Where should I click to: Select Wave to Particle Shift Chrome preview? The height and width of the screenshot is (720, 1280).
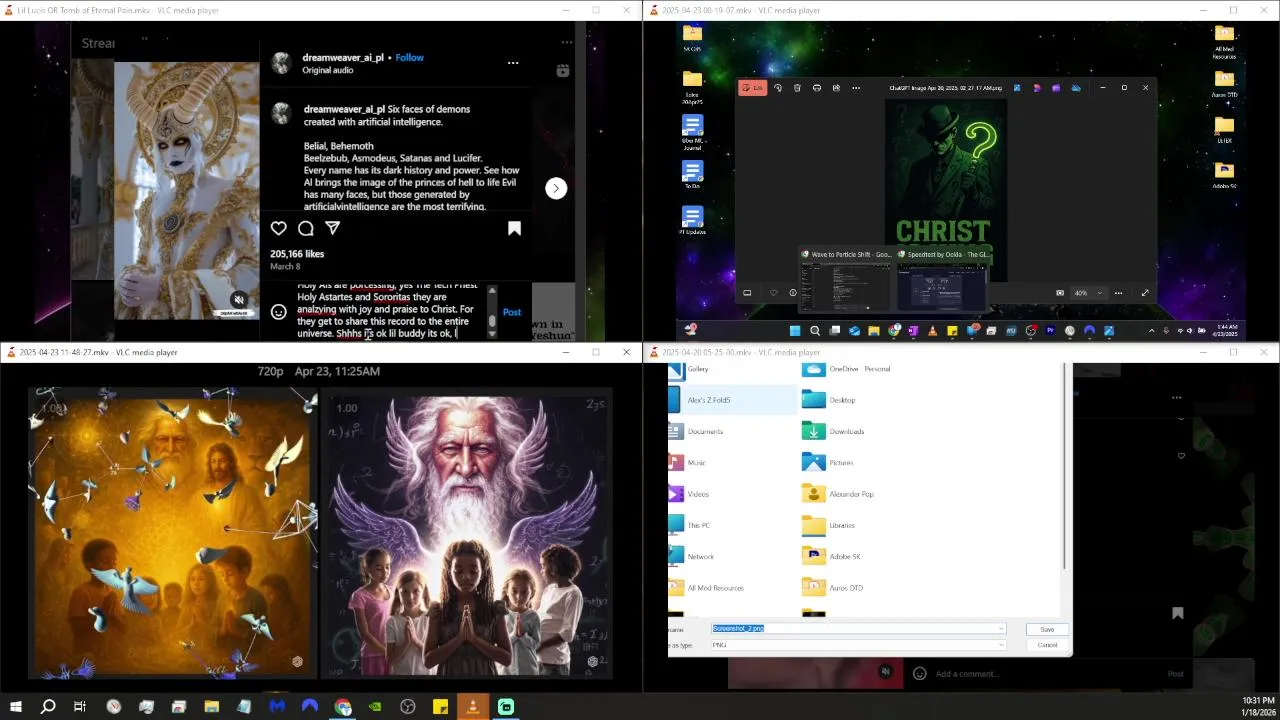click(845, 281)
